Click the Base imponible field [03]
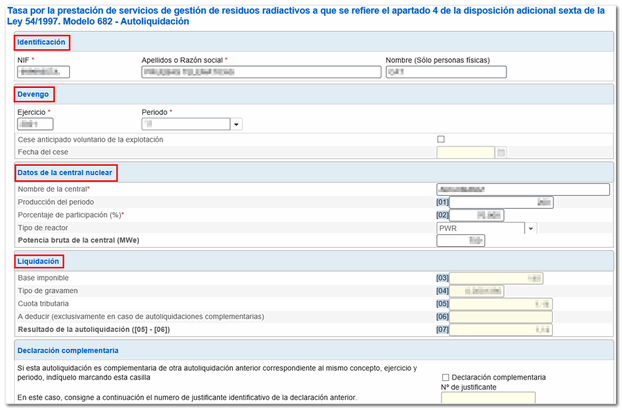 pos(497,278)
